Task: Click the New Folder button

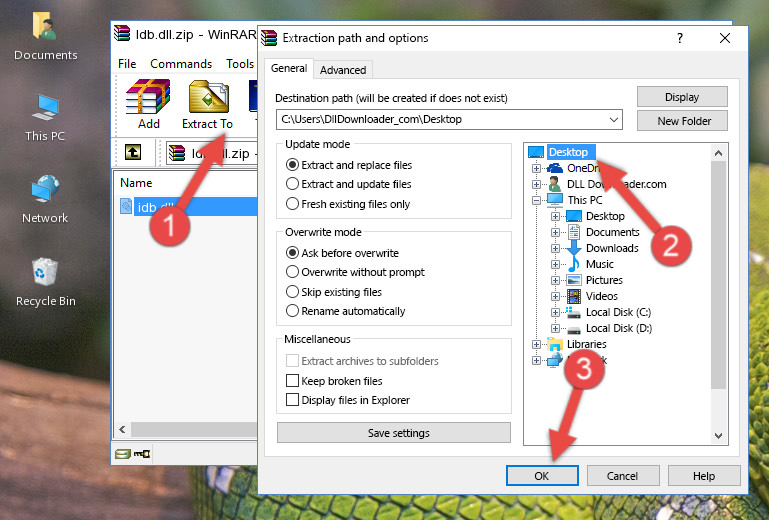Action: tap(682, 121)
